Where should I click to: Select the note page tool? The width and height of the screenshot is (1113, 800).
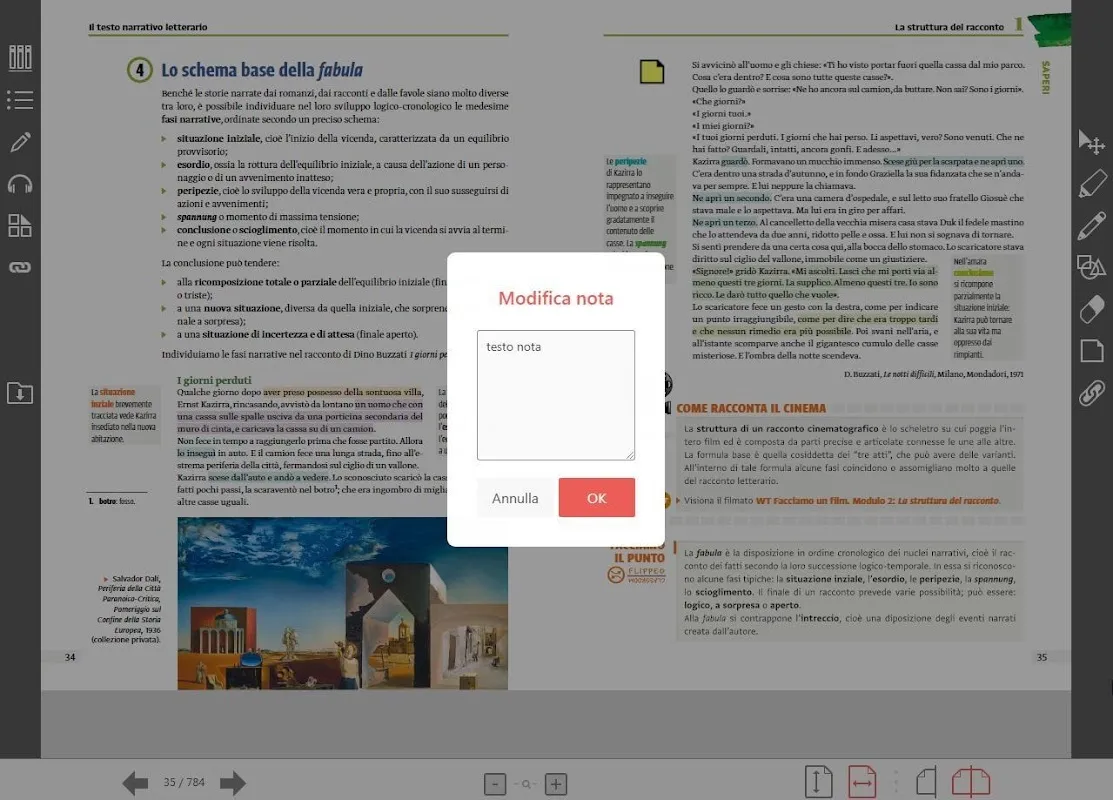coord(1091,351)
